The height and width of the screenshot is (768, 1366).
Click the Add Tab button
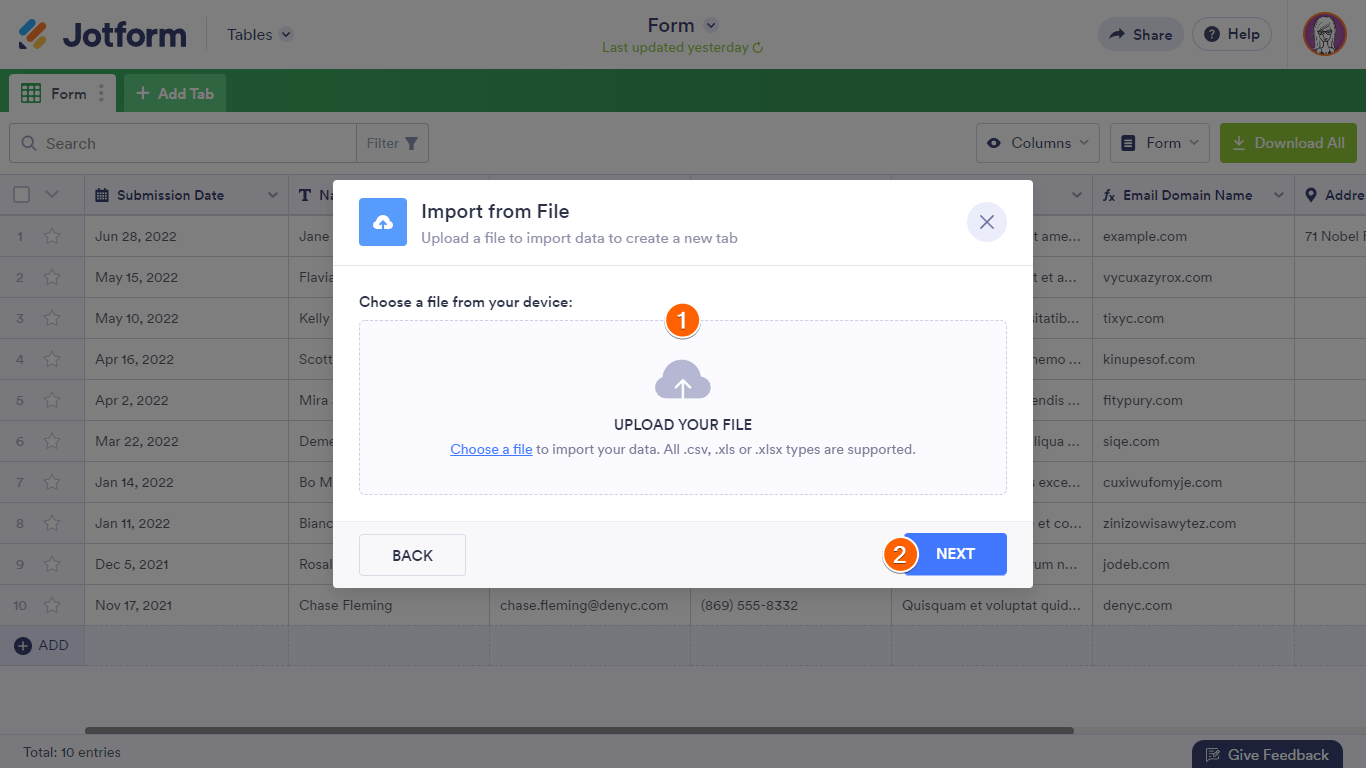[x=175, y=94]
